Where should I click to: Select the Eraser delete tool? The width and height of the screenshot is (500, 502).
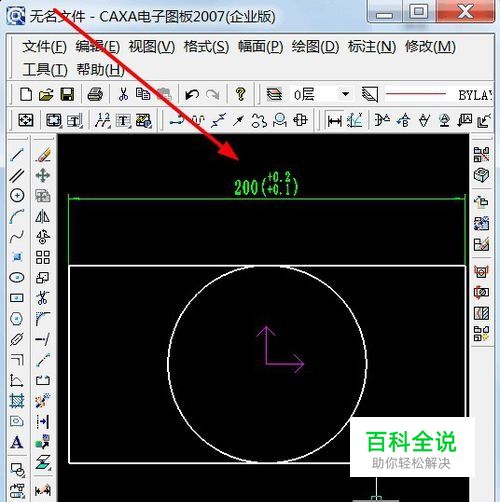coord(43,155)
